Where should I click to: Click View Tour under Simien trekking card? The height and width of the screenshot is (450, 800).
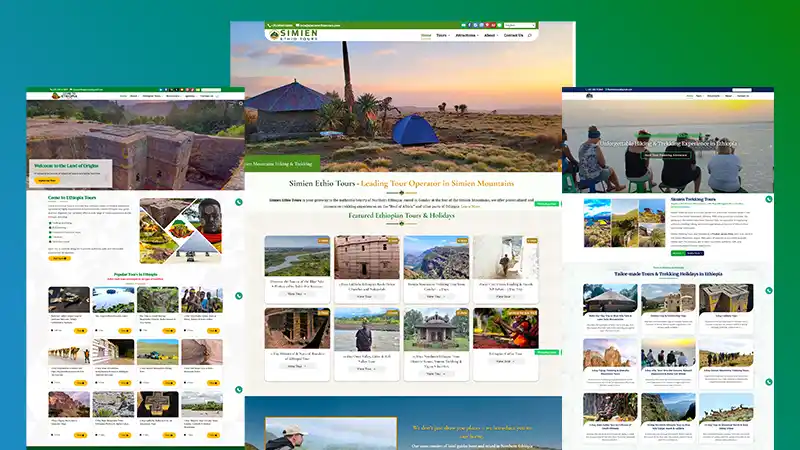[435, 296]
